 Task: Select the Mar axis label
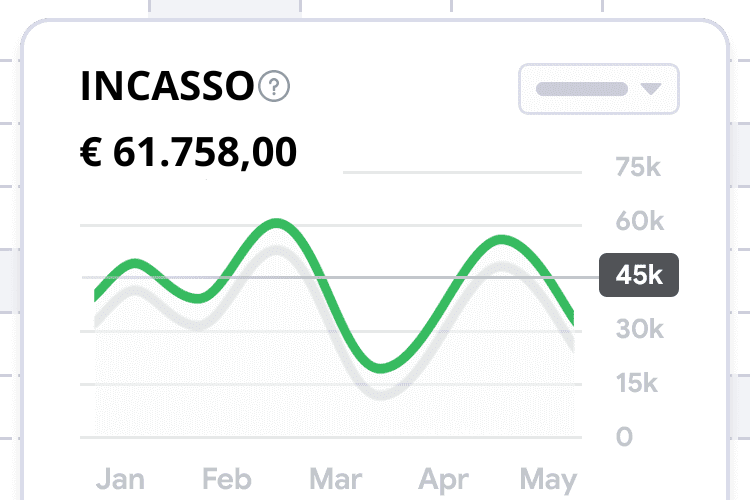click(x=336, y=479)
